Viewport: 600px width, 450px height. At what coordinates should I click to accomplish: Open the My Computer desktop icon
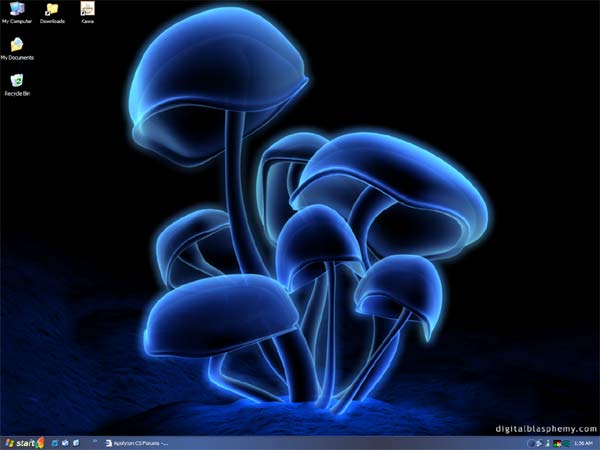[x=16, y=10]
